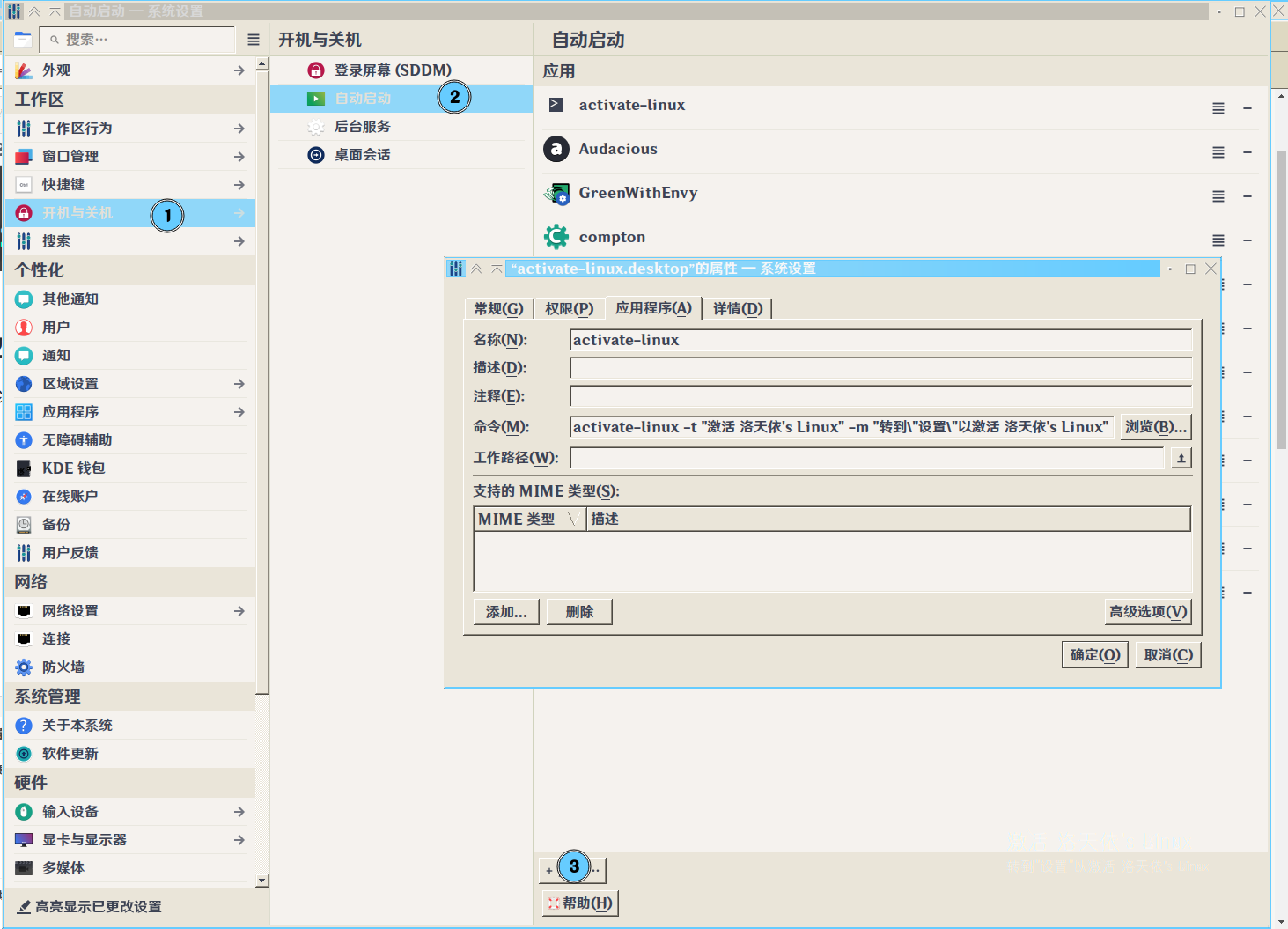Image resolution: width=1288 pixels, height=929 pixels.
Task: Switch to the 权限(P) tab
Action: tap(569, 308)
